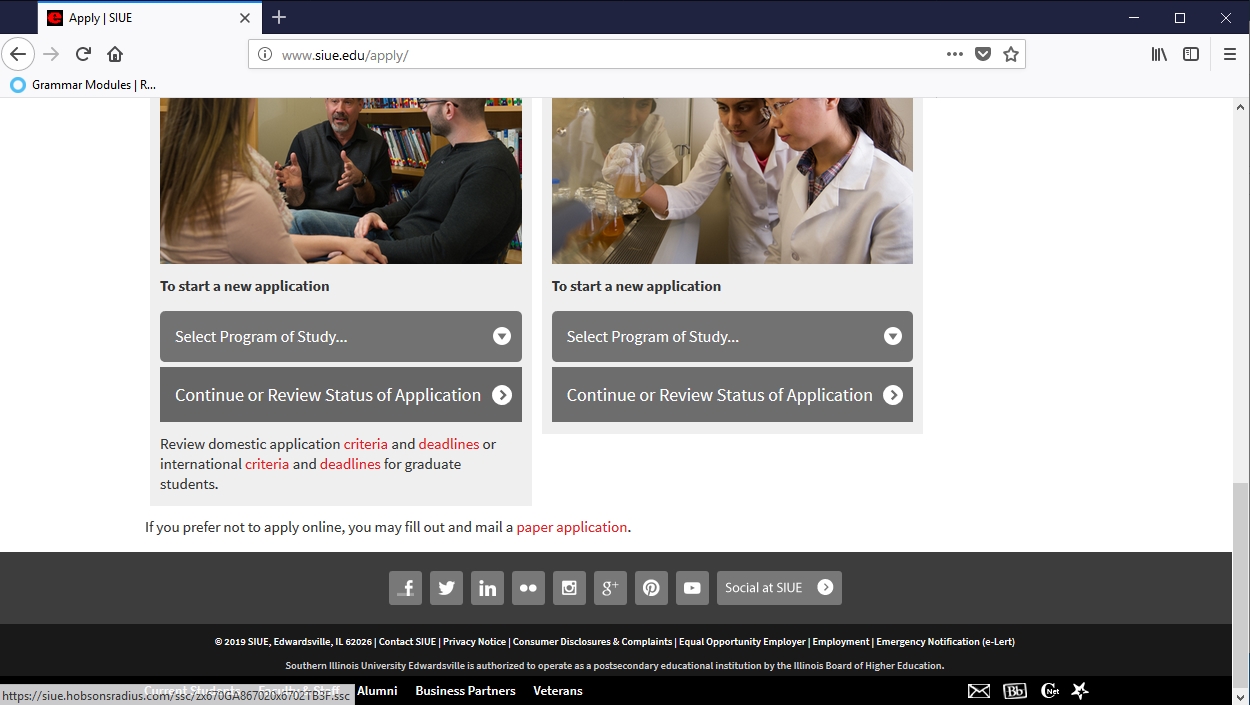Expand right Select Program of Study dropdown
1250x705 pixels.
[732, 337]
